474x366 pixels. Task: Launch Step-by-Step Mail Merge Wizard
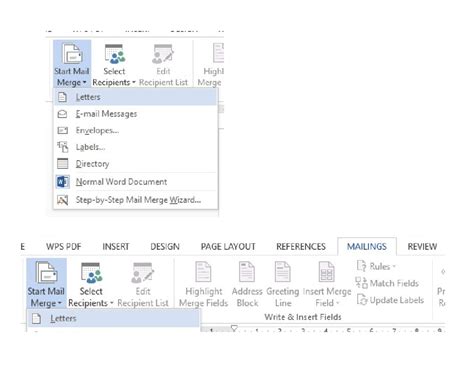pos(136,200)
